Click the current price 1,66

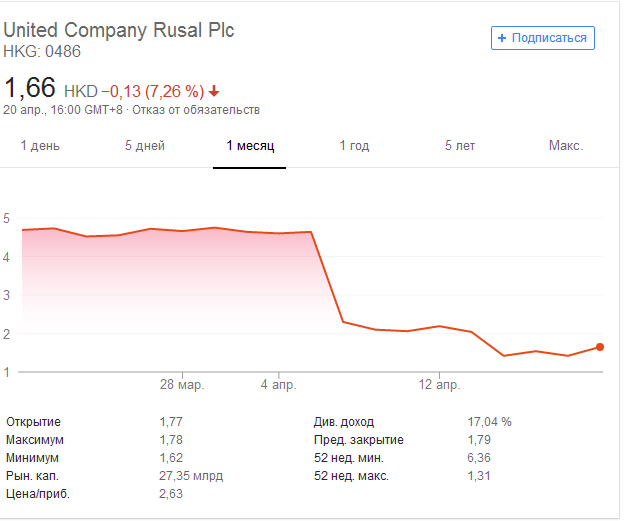point(30,88)
